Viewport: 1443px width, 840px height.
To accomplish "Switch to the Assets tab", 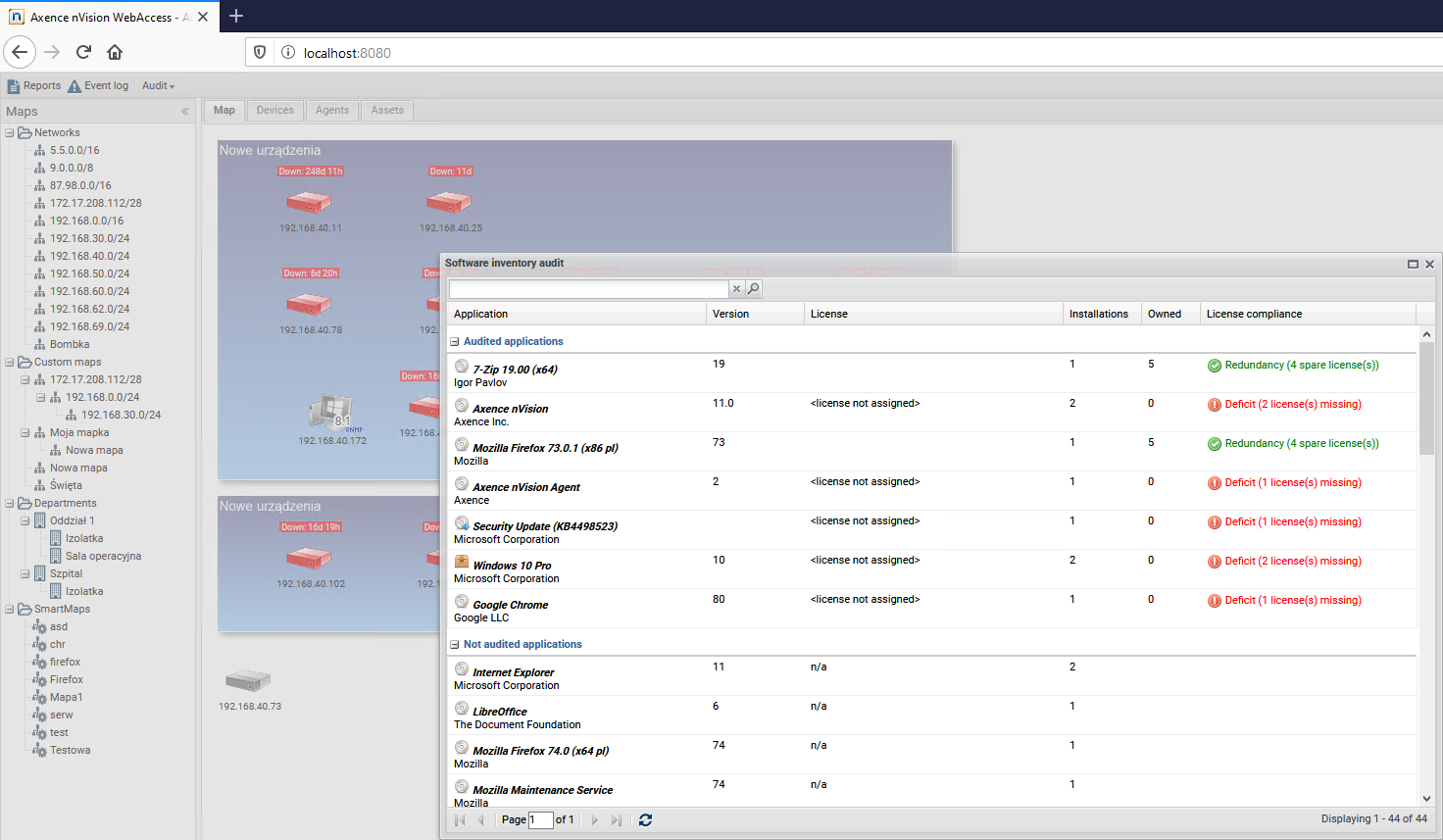I will (x=387, y=111).
